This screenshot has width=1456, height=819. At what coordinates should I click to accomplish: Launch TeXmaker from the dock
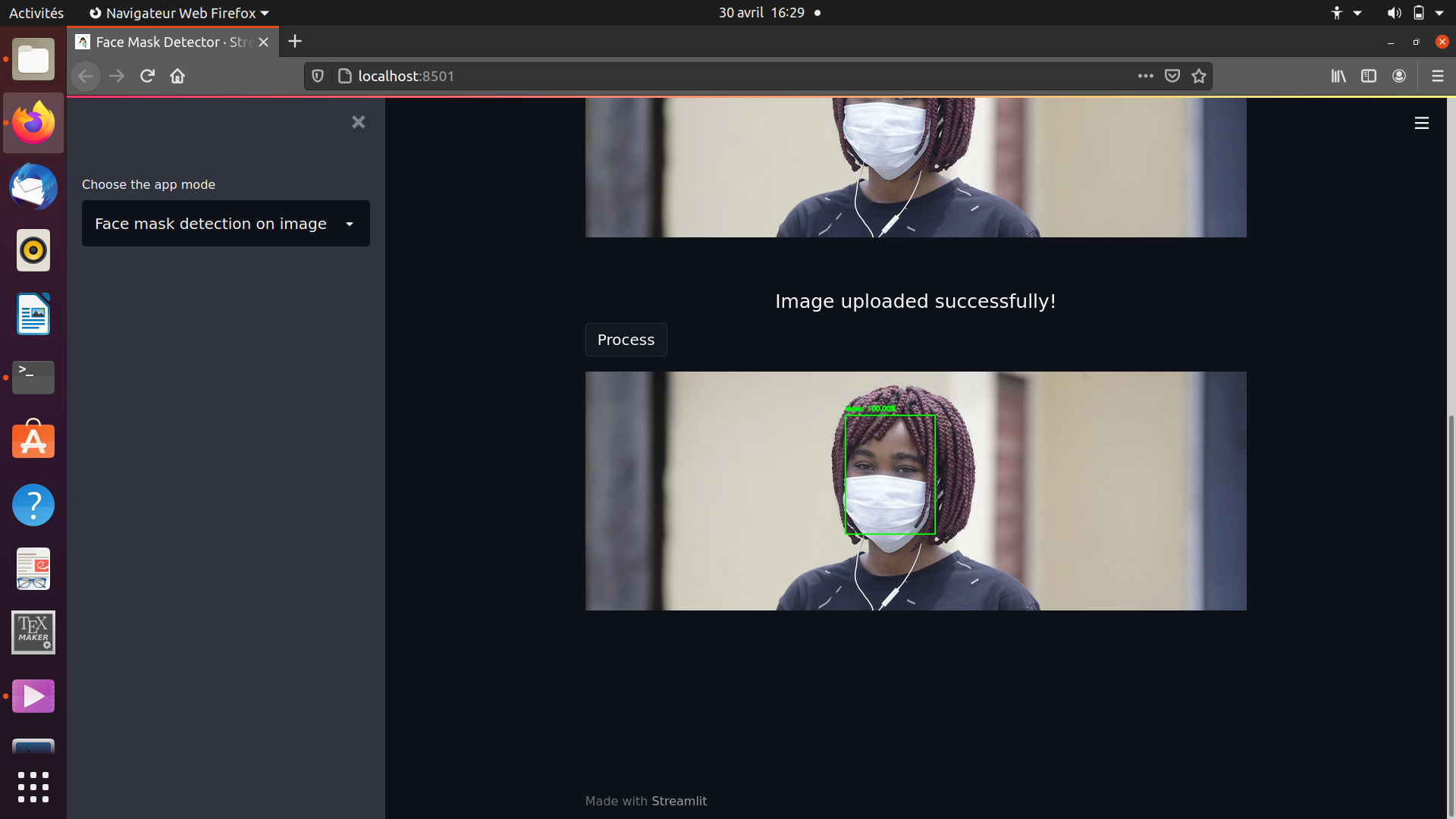click(x=33, y=632)
